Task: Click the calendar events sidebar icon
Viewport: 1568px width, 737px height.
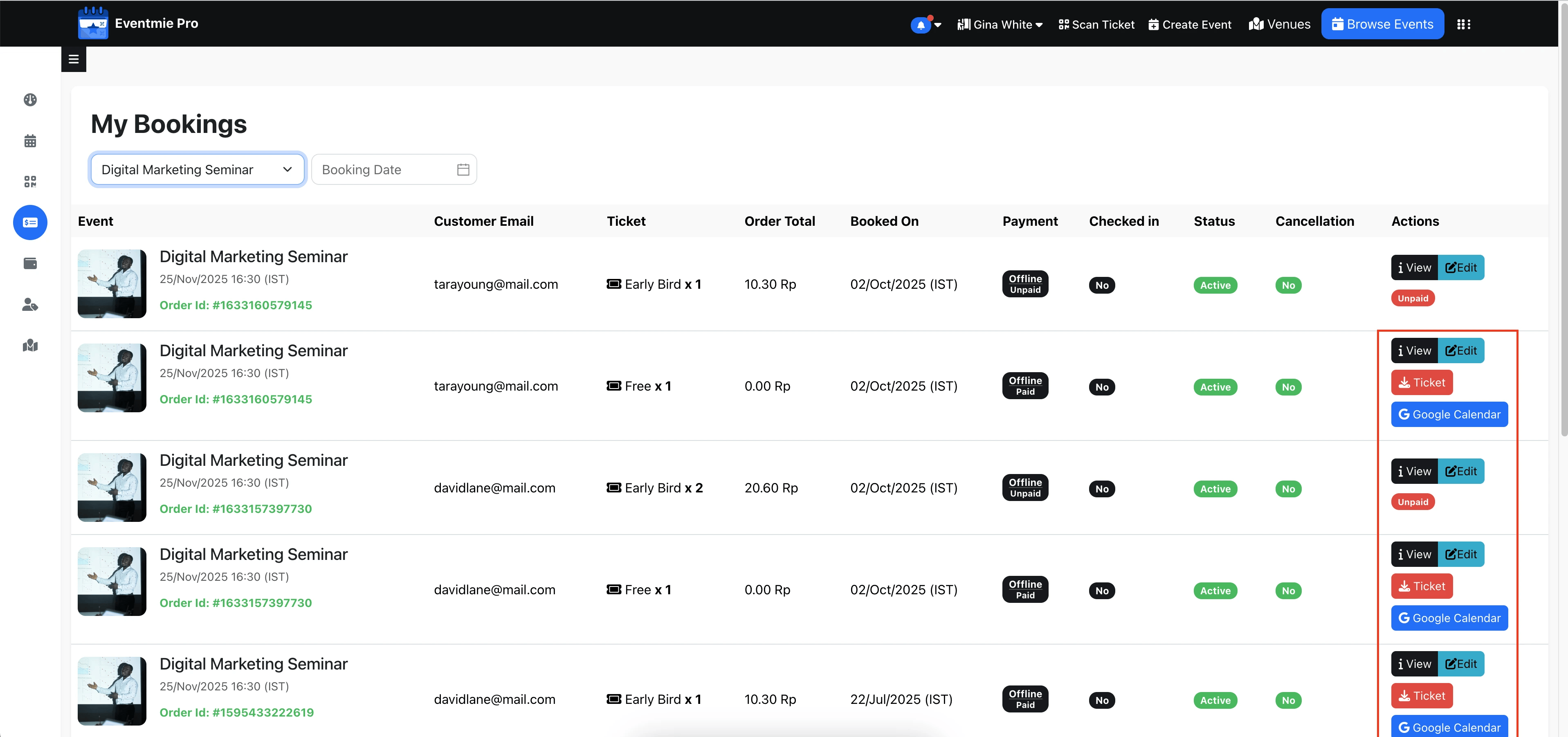Action: pos(30,141)
